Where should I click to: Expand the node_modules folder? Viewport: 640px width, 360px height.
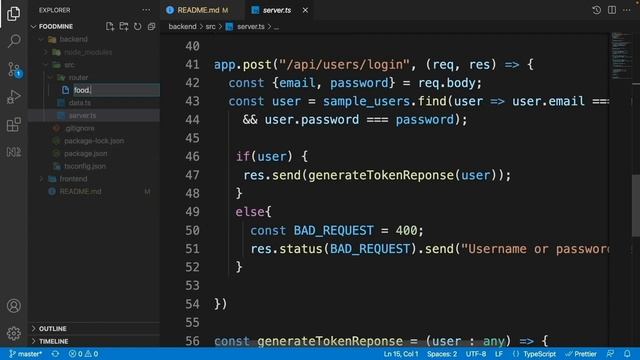coord(46,52)
